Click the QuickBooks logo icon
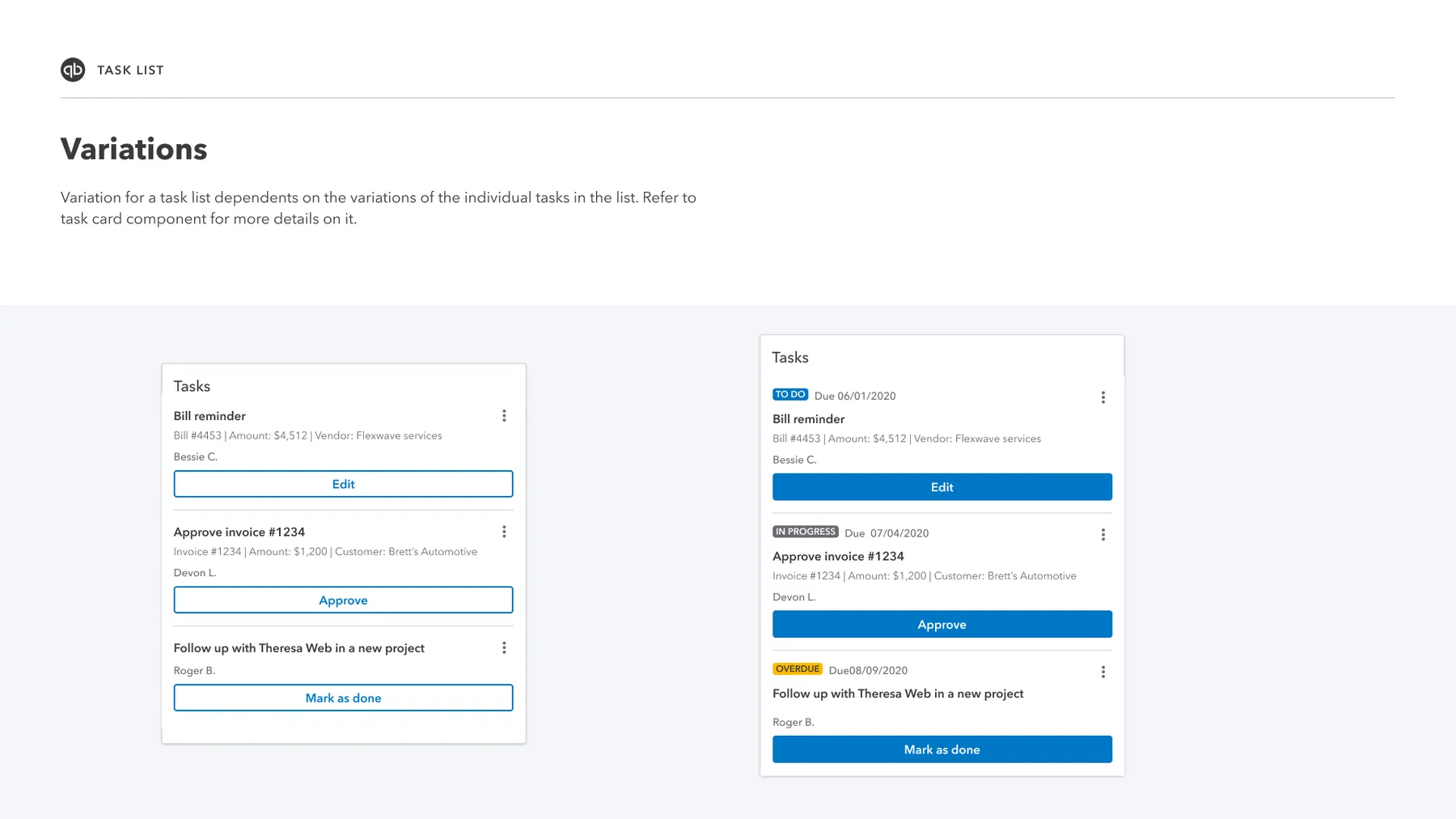The image size is (1456, 819). click(x=73, y=70)
